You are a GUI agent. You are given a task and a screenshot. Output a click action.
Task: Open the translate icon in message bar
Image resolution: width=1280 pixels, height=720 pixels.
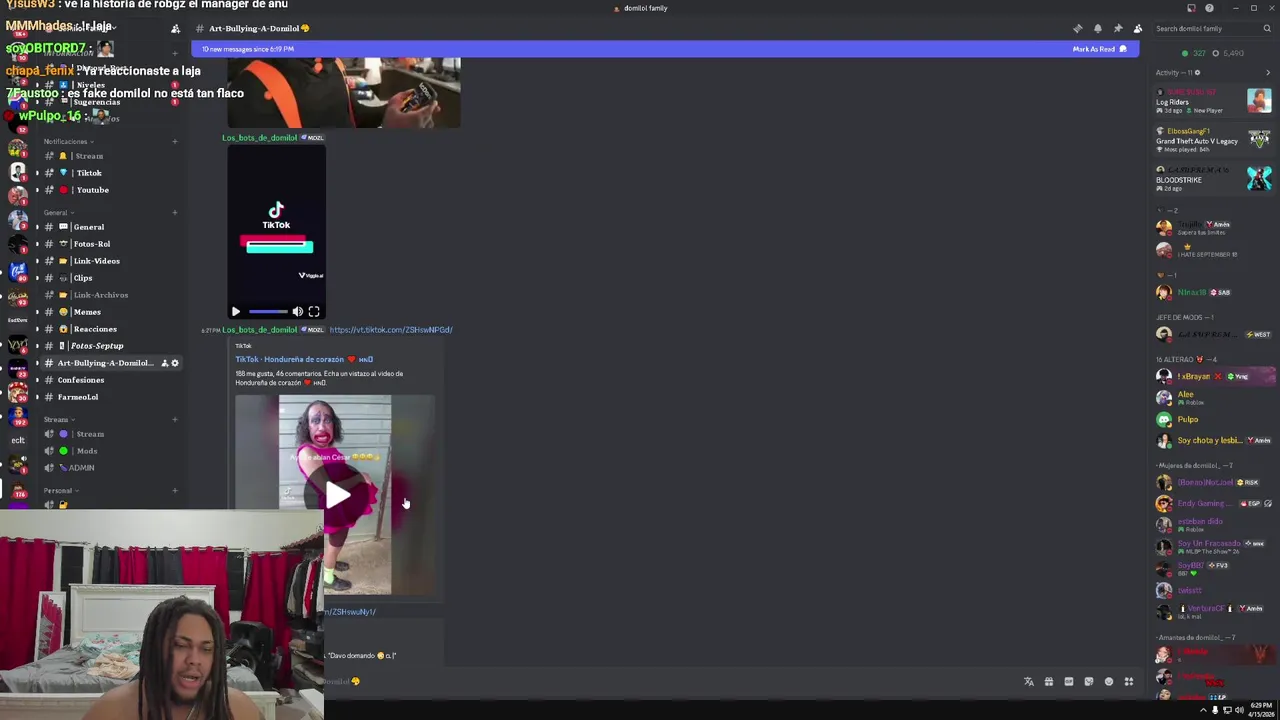(x=1028, y=682)
